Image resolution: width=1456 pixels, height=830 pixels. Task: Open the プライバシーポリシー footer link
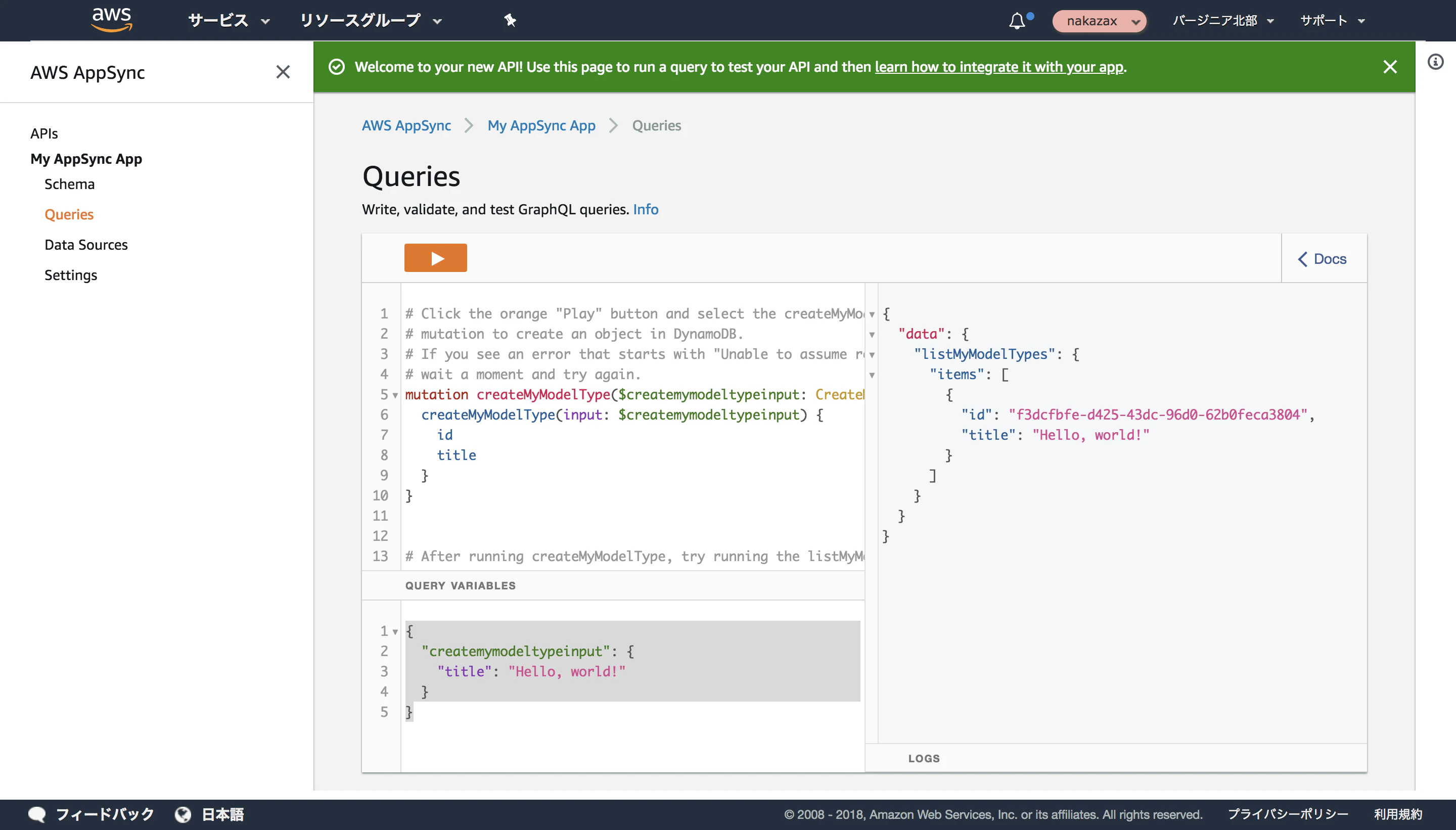1288,814
